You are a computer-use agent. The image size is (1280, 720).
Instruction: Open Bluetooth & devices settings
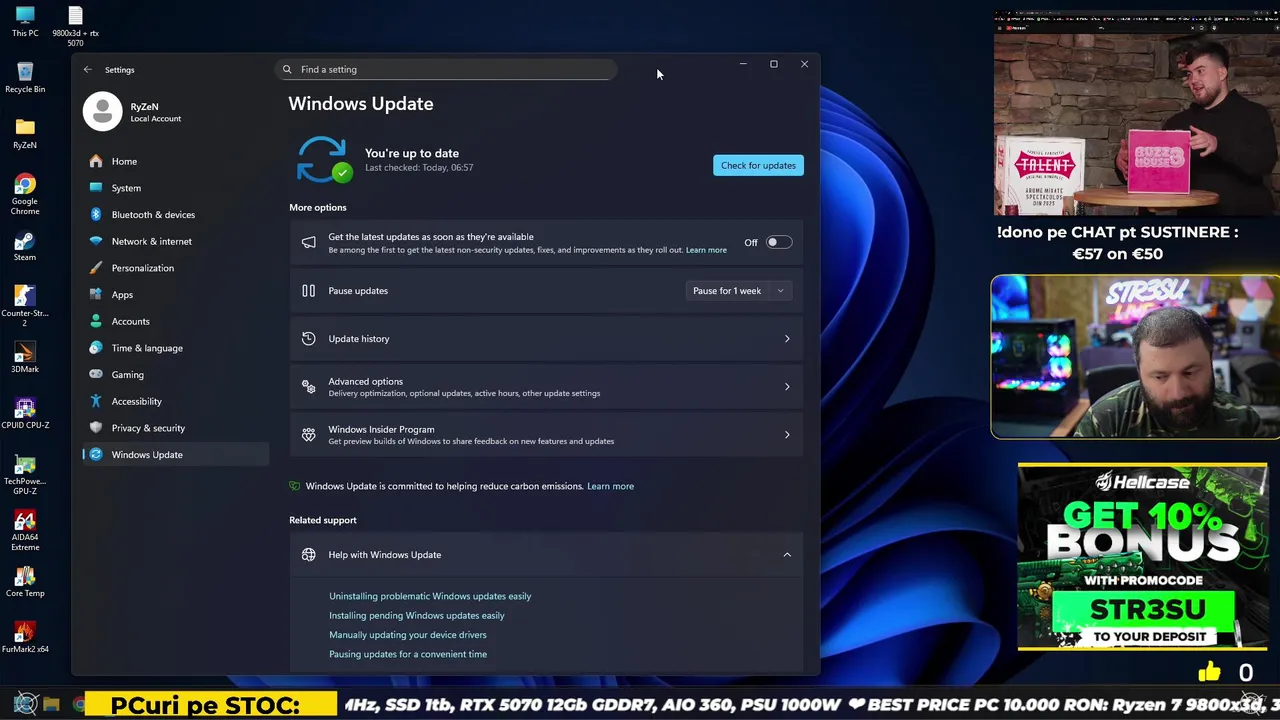click(x=176, y=215)
